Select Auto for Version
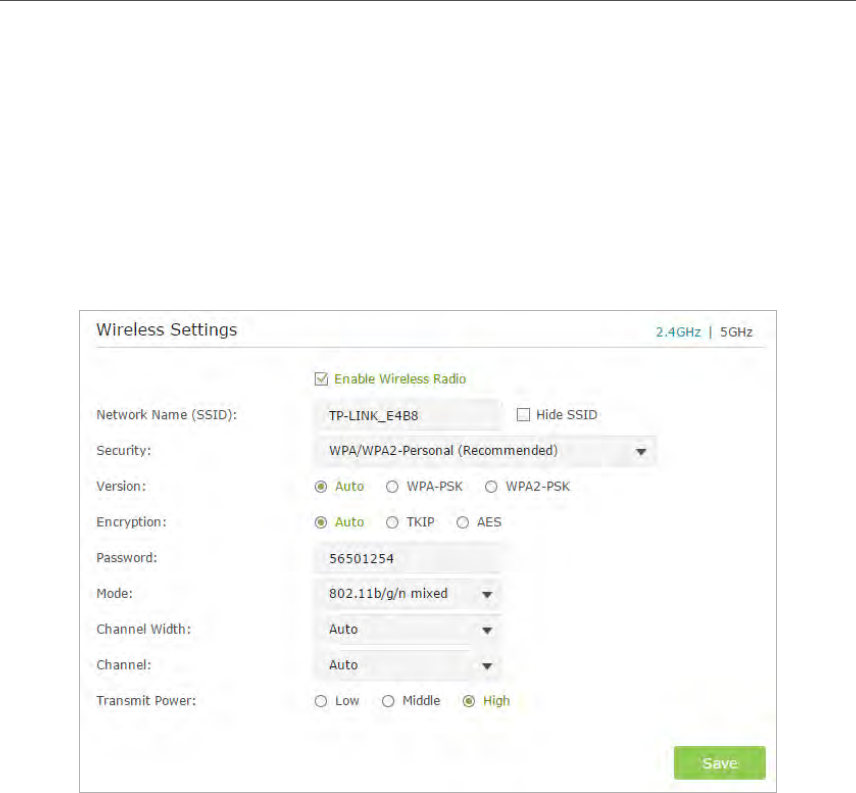Image resolution: width=856 pixels, height=793 pixels. coord(321,486)
